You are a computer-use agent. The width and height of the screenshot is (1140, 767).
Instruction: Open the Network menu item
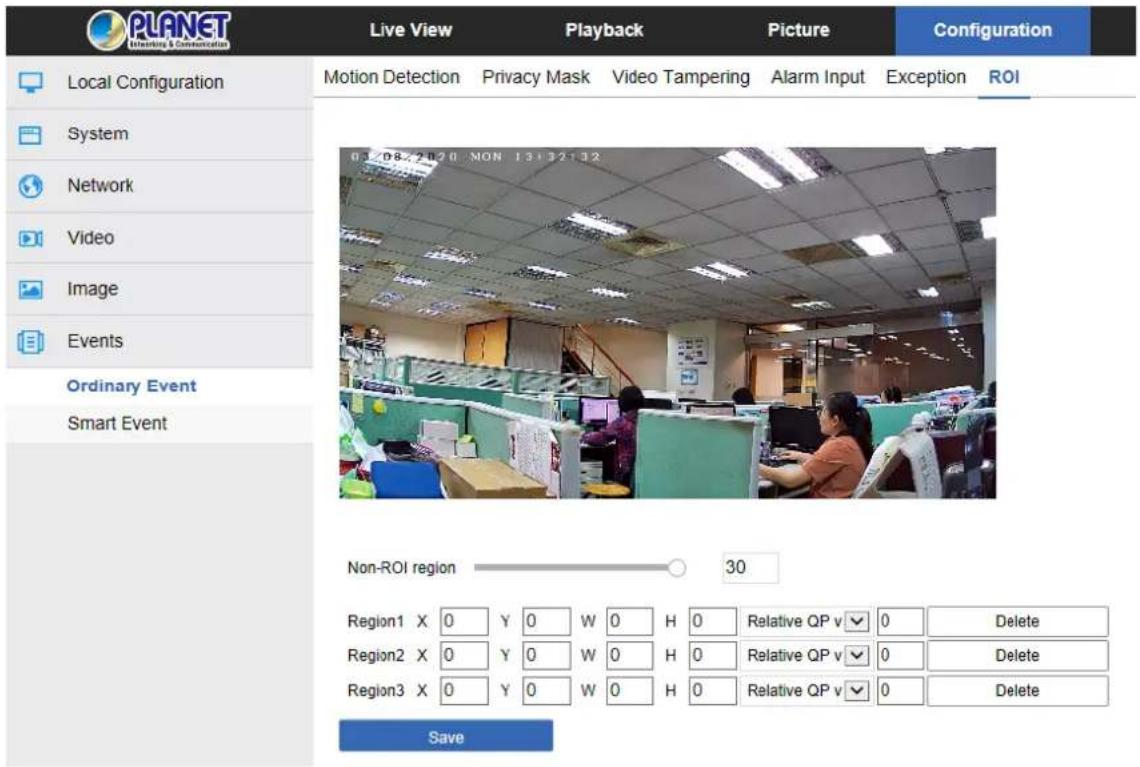(x=160, y=186)
